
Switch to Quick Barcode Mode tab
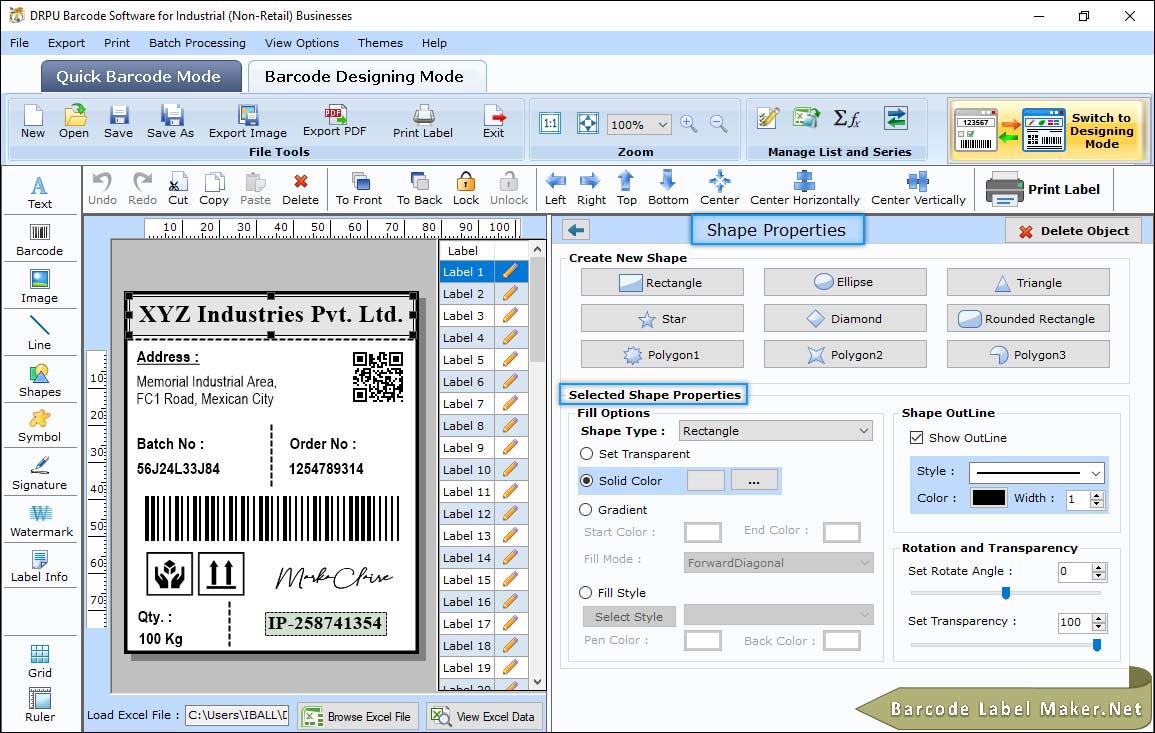140,76
